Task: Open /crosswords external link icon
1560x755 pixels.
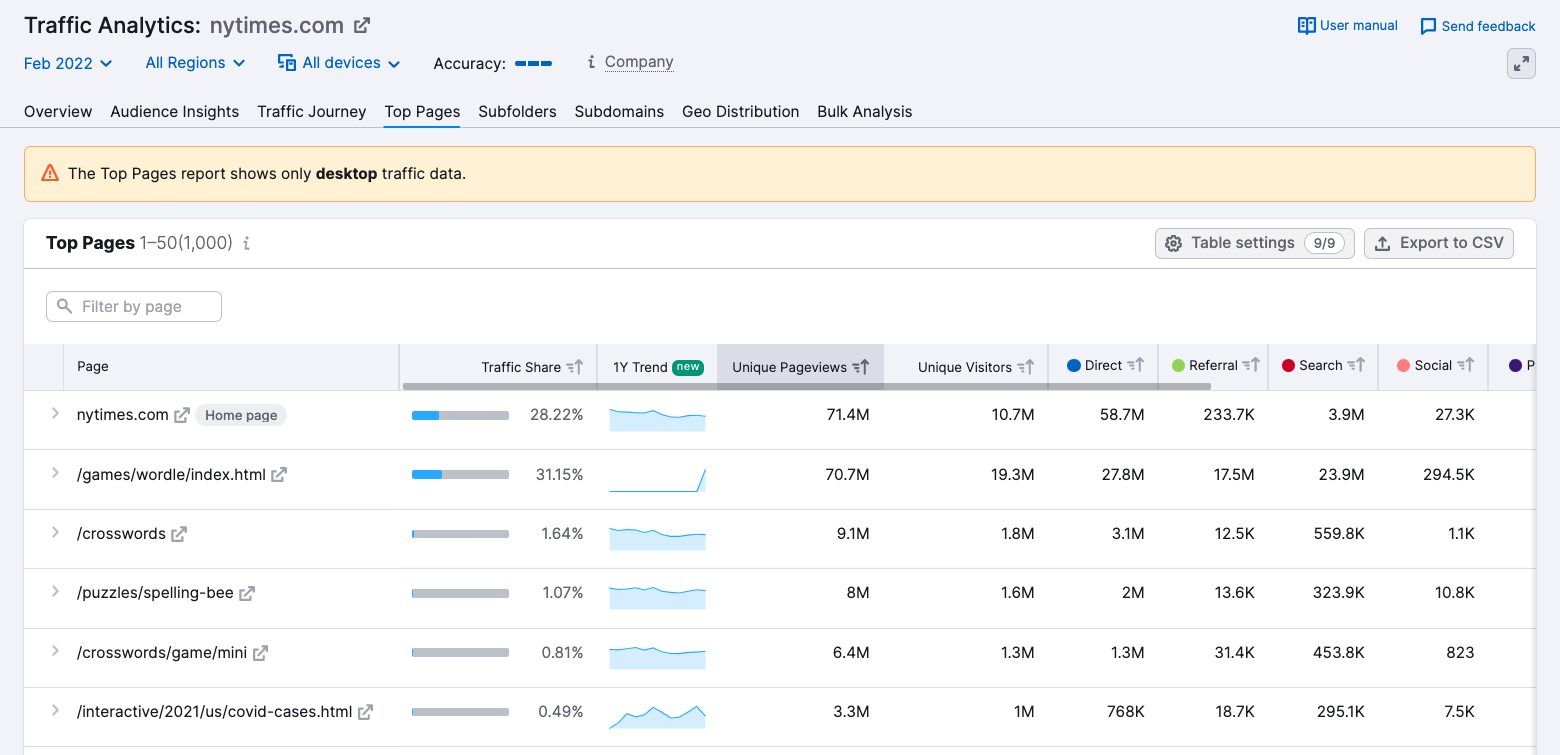Action: pos(179,534)
